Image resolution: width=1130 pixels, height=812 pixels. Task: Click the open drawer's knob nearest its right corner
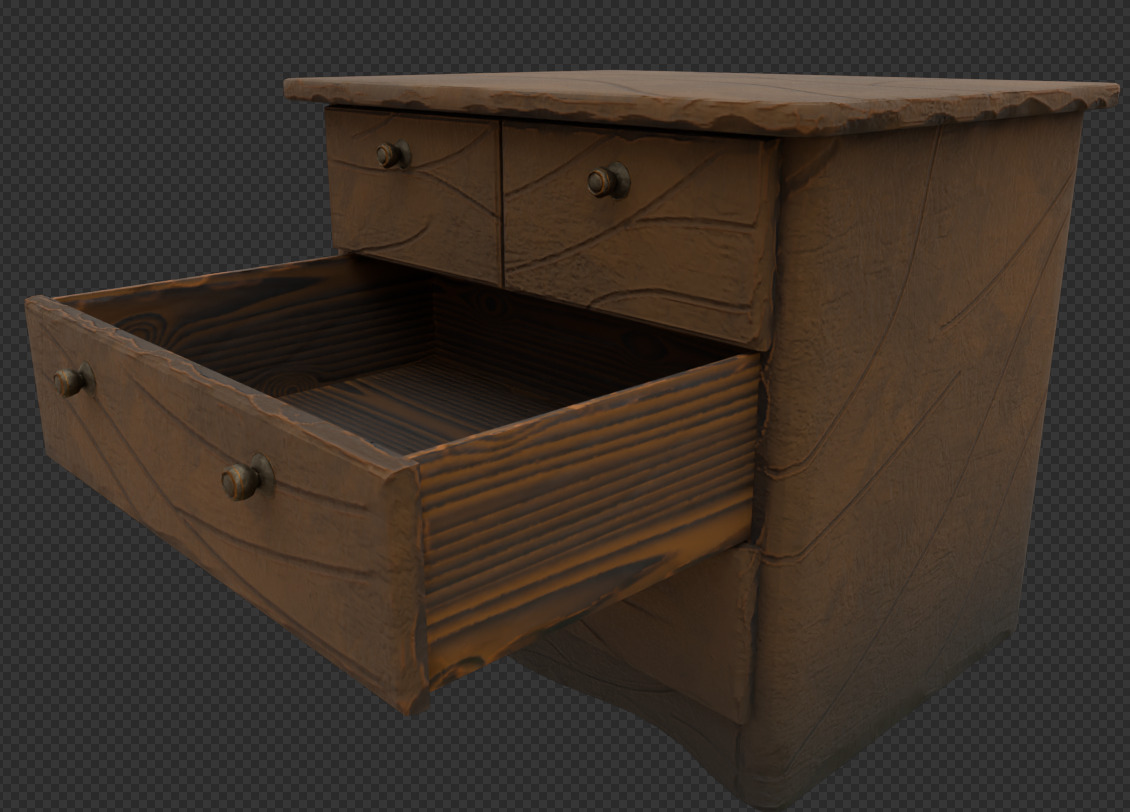point(246,478)
